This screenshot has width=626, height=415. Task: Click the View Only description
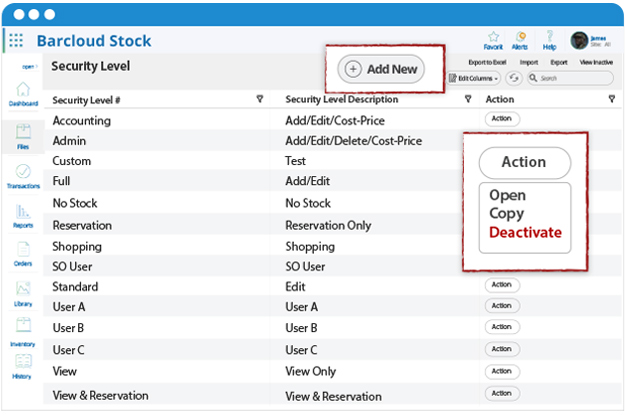310,371
